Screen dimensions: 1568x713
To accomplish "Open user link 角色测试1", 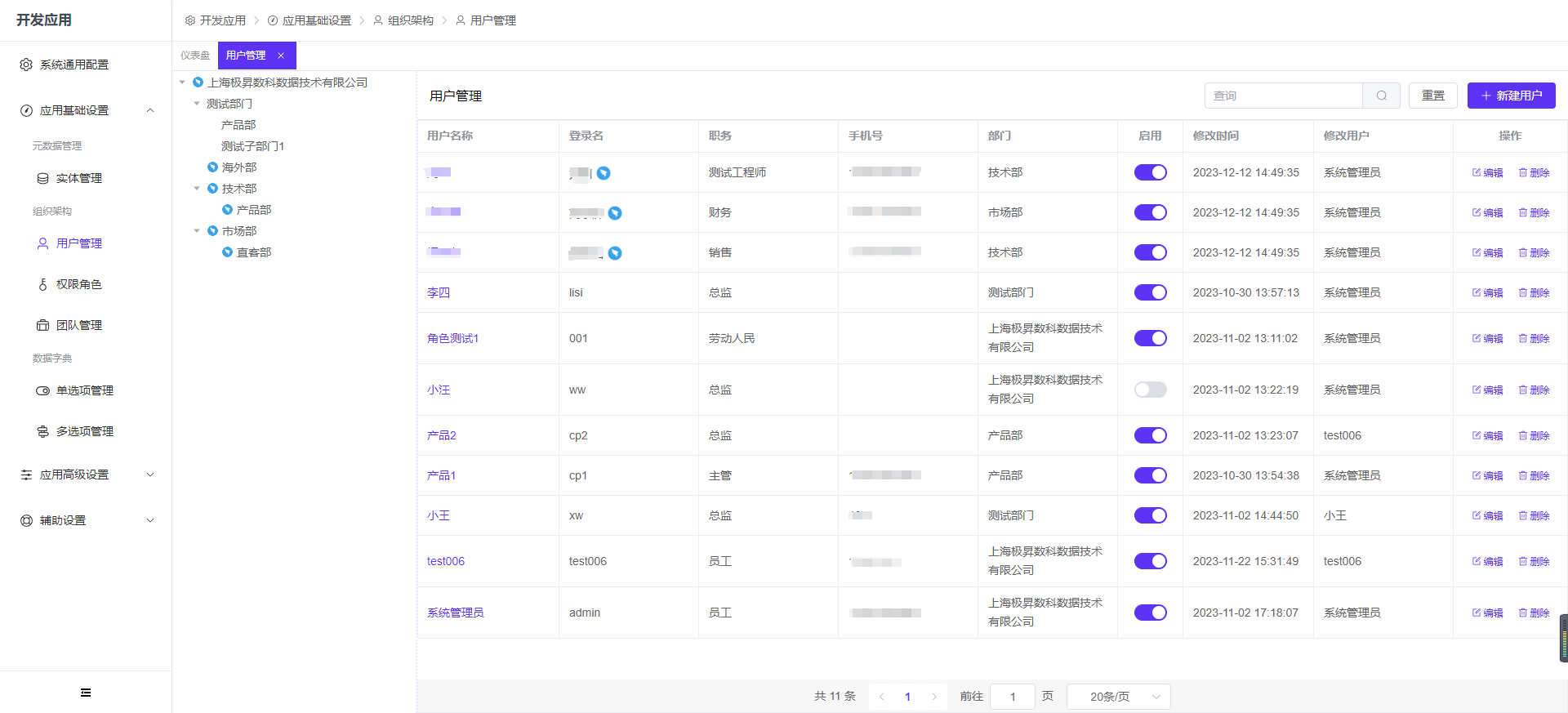I will point(452,338).
